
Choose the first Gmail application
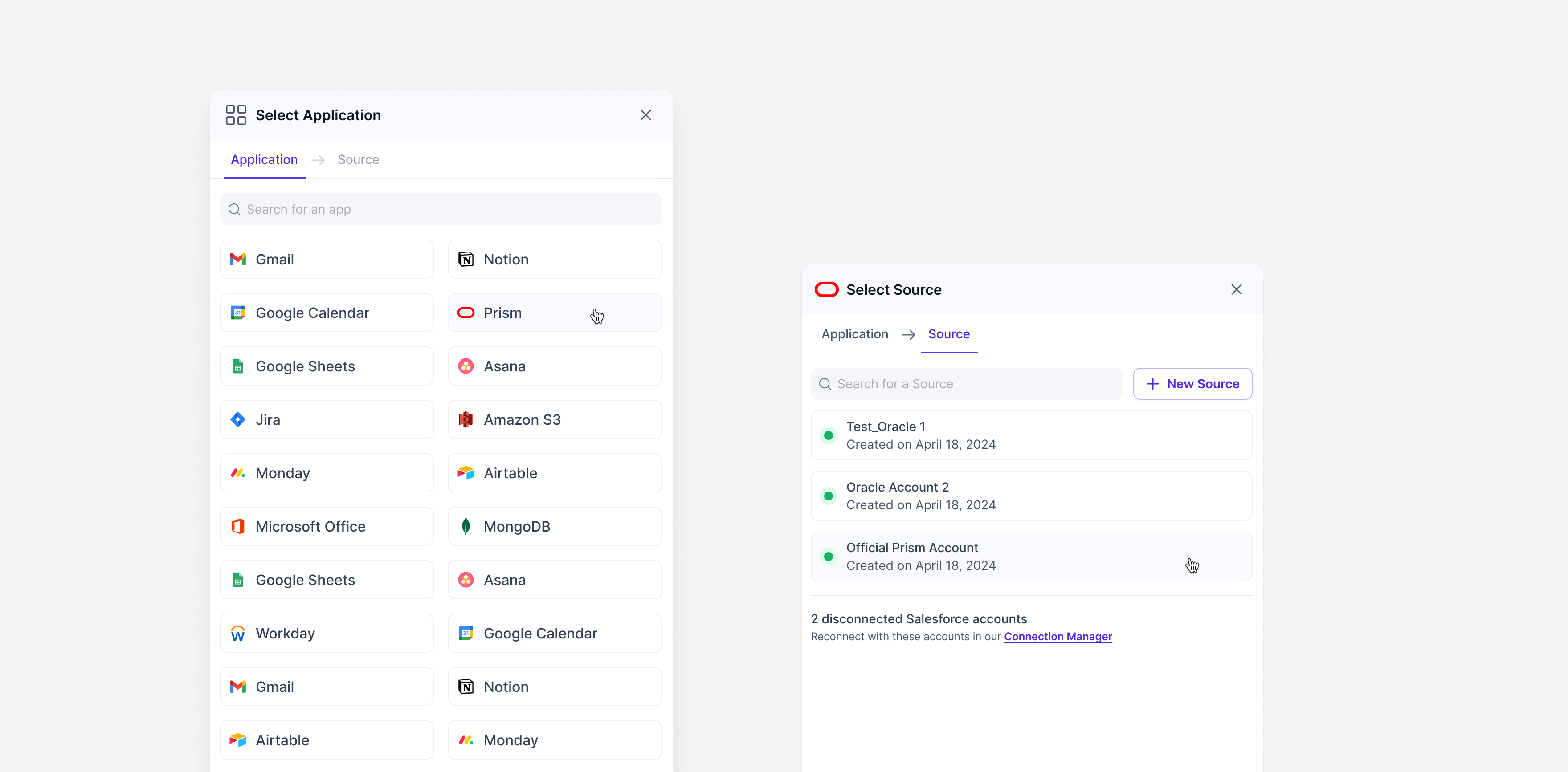(327, 259)
